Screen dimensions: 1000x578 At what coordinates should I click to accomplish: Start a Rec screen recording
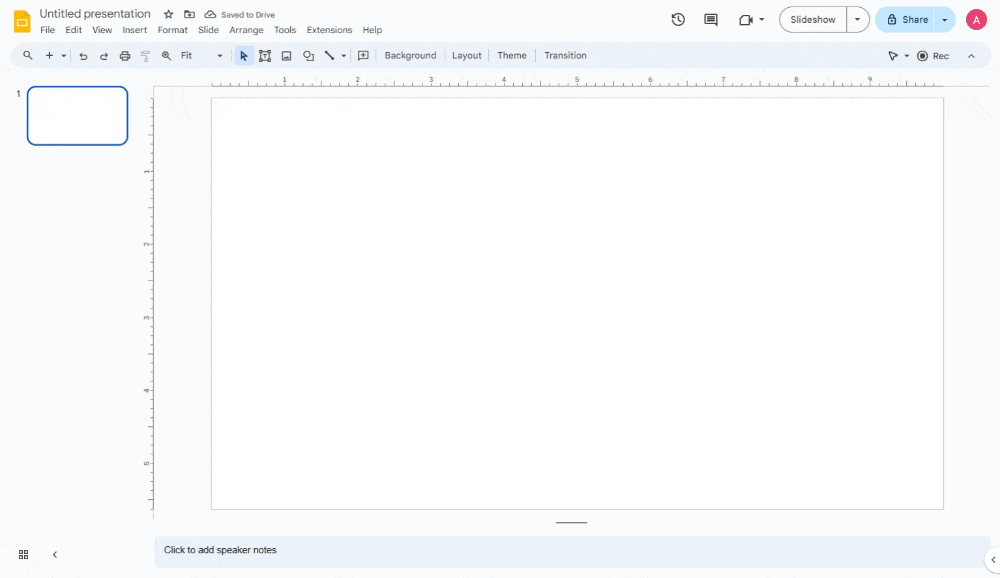933,55
